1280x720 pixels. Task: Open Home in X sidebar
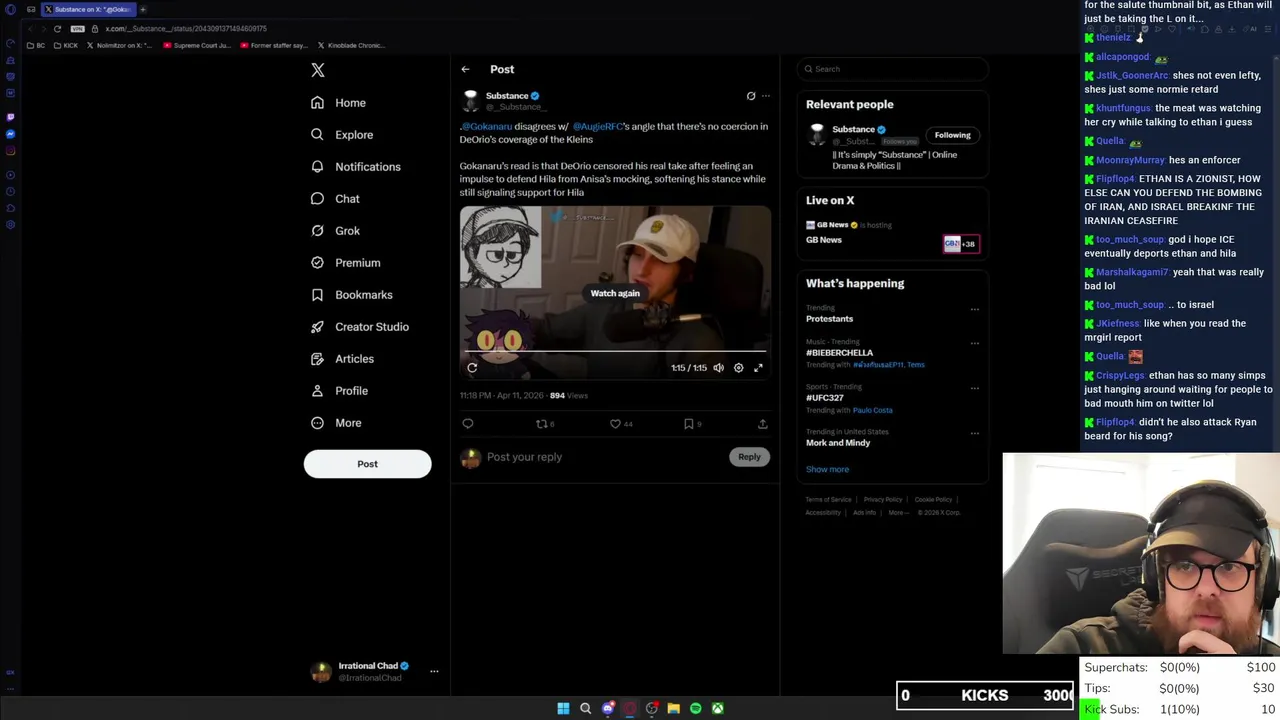(x=338, y=103)
